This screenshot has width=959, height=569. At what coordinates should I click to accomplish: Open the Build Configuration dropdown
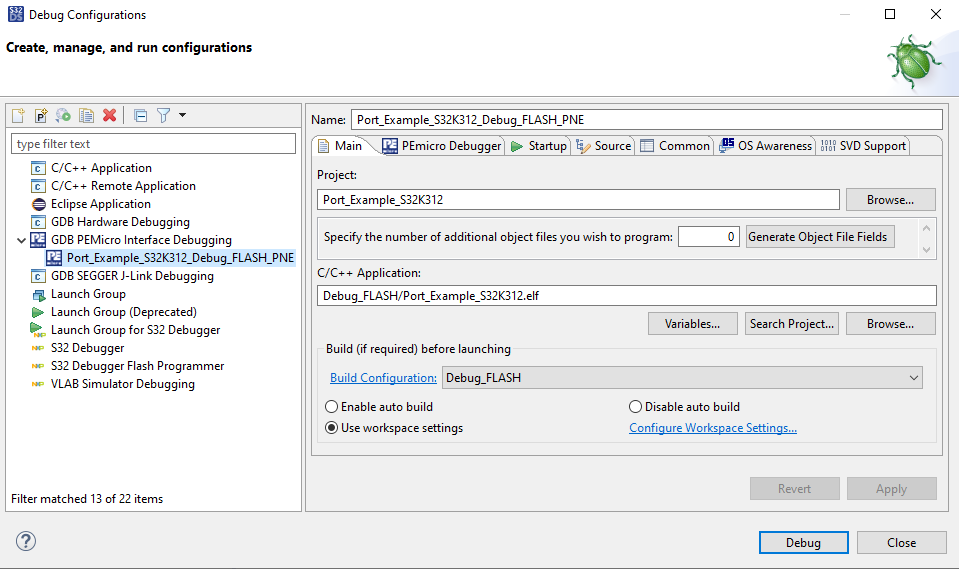click(682, 378)
